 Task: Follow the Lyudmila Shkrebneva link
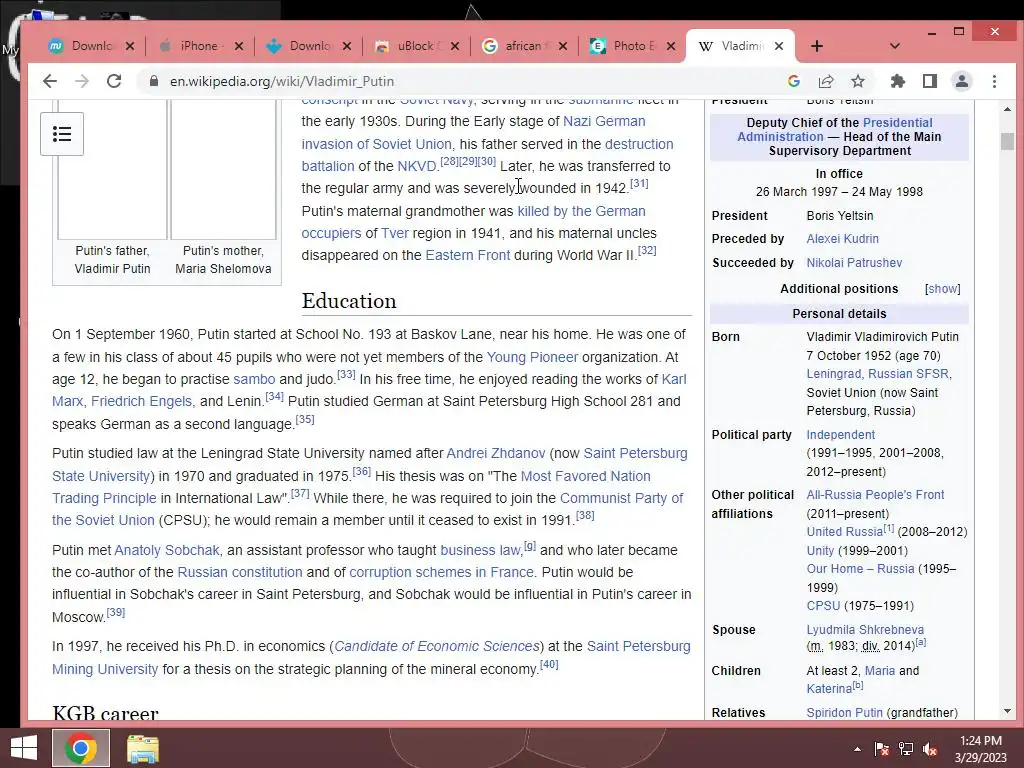(865, 630)
